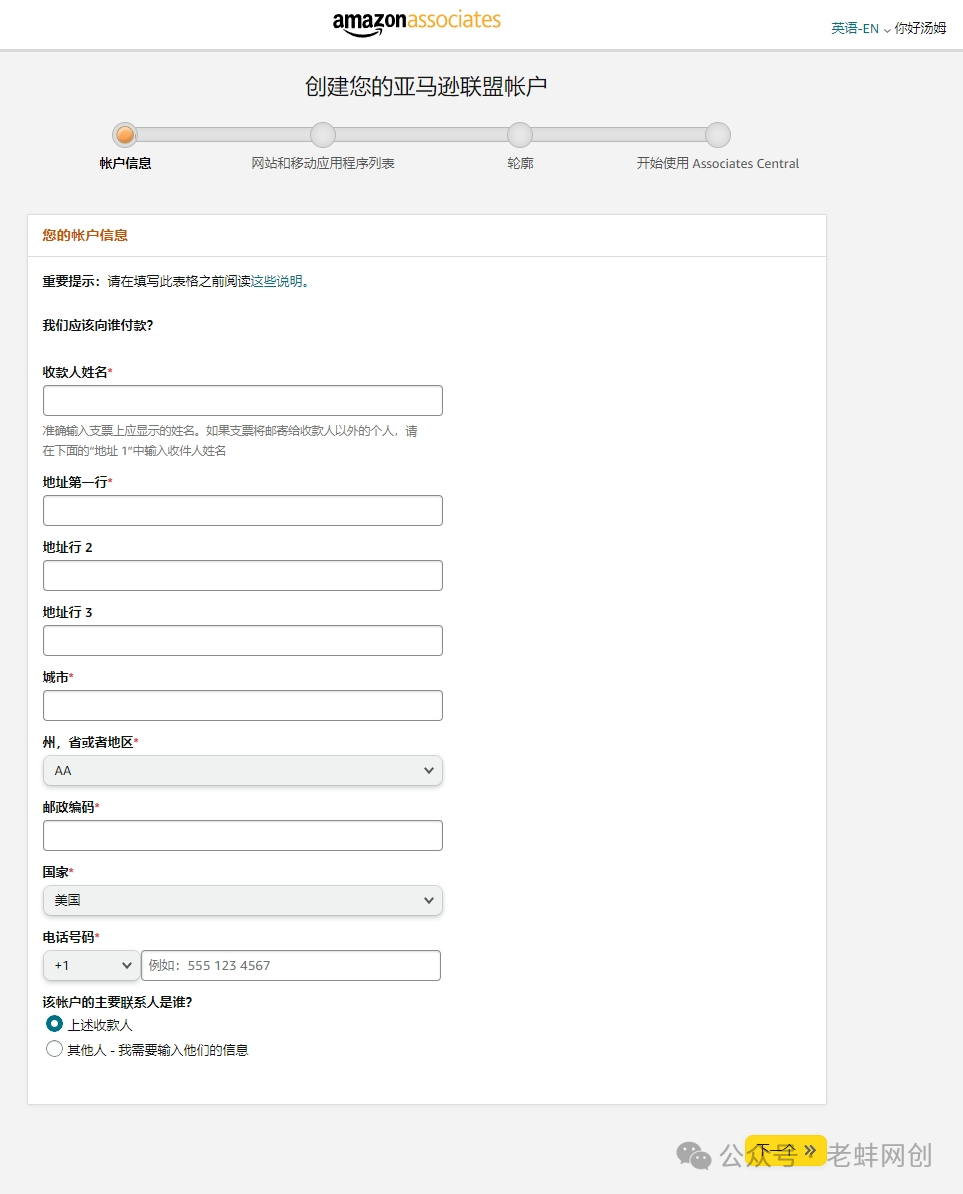
Task: Click the yellow 下一个 next button
Action: click(786, 1151)
